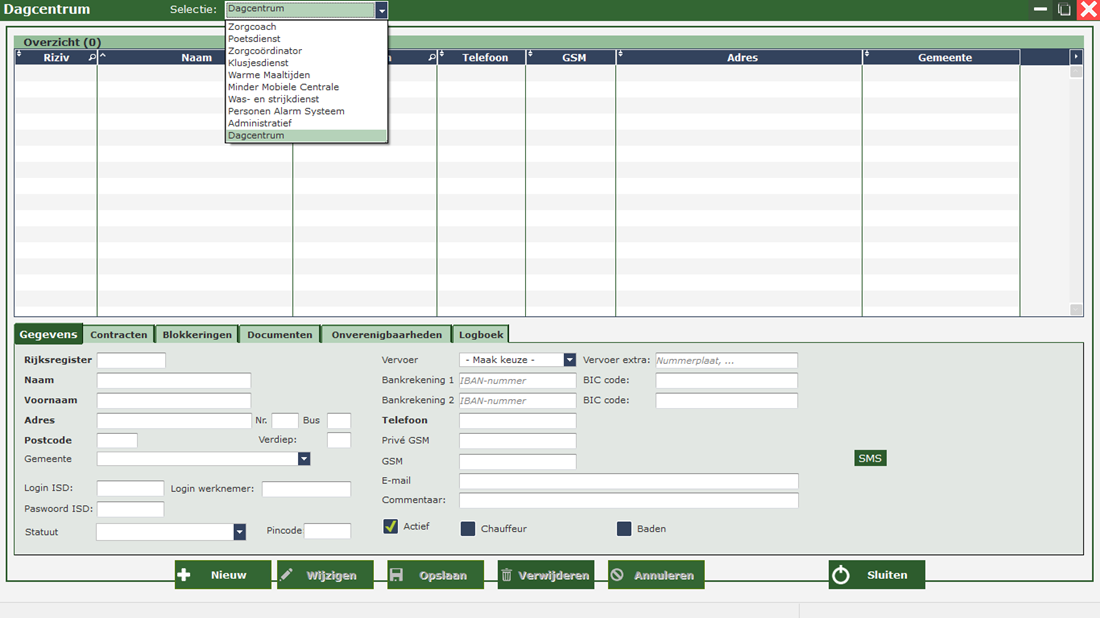Open the Statuut dropdown list

(240, 532)
